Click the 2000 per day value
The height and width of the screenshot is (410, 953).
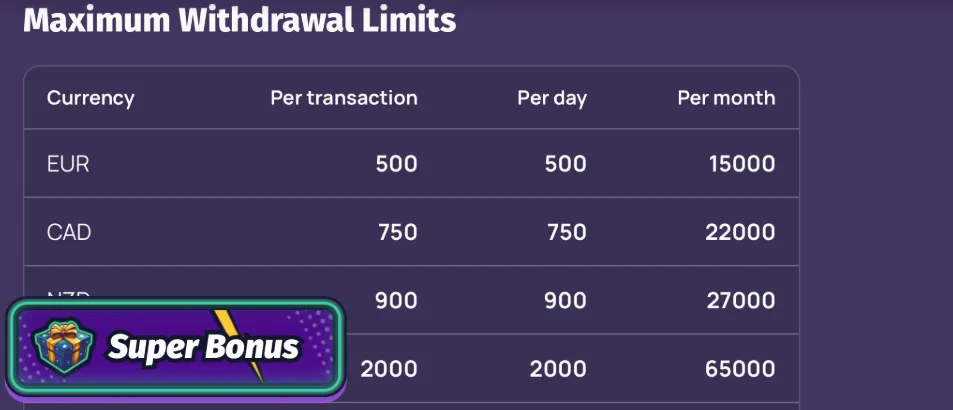pyautogui.click(x=558, y=368)
